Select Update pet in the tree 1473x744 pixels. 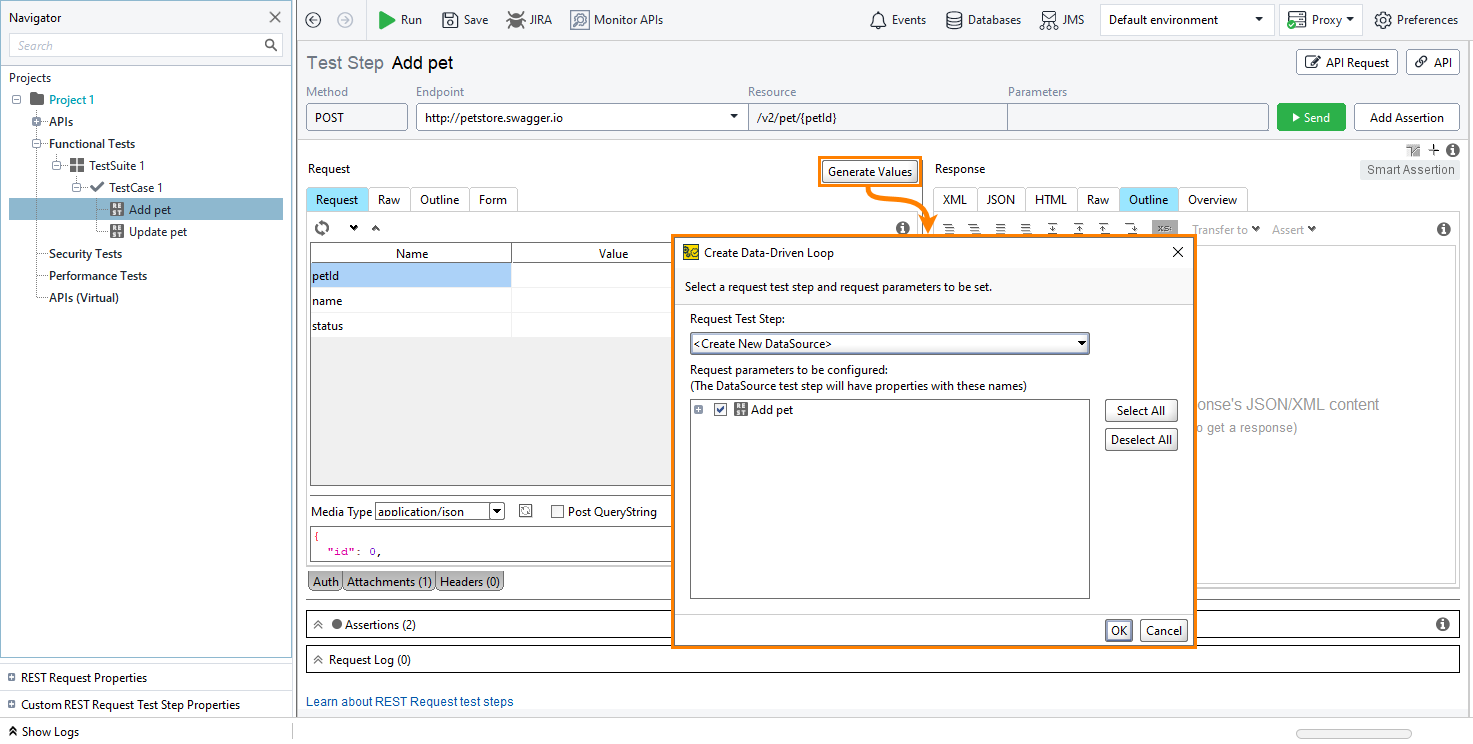click(158, 231)
